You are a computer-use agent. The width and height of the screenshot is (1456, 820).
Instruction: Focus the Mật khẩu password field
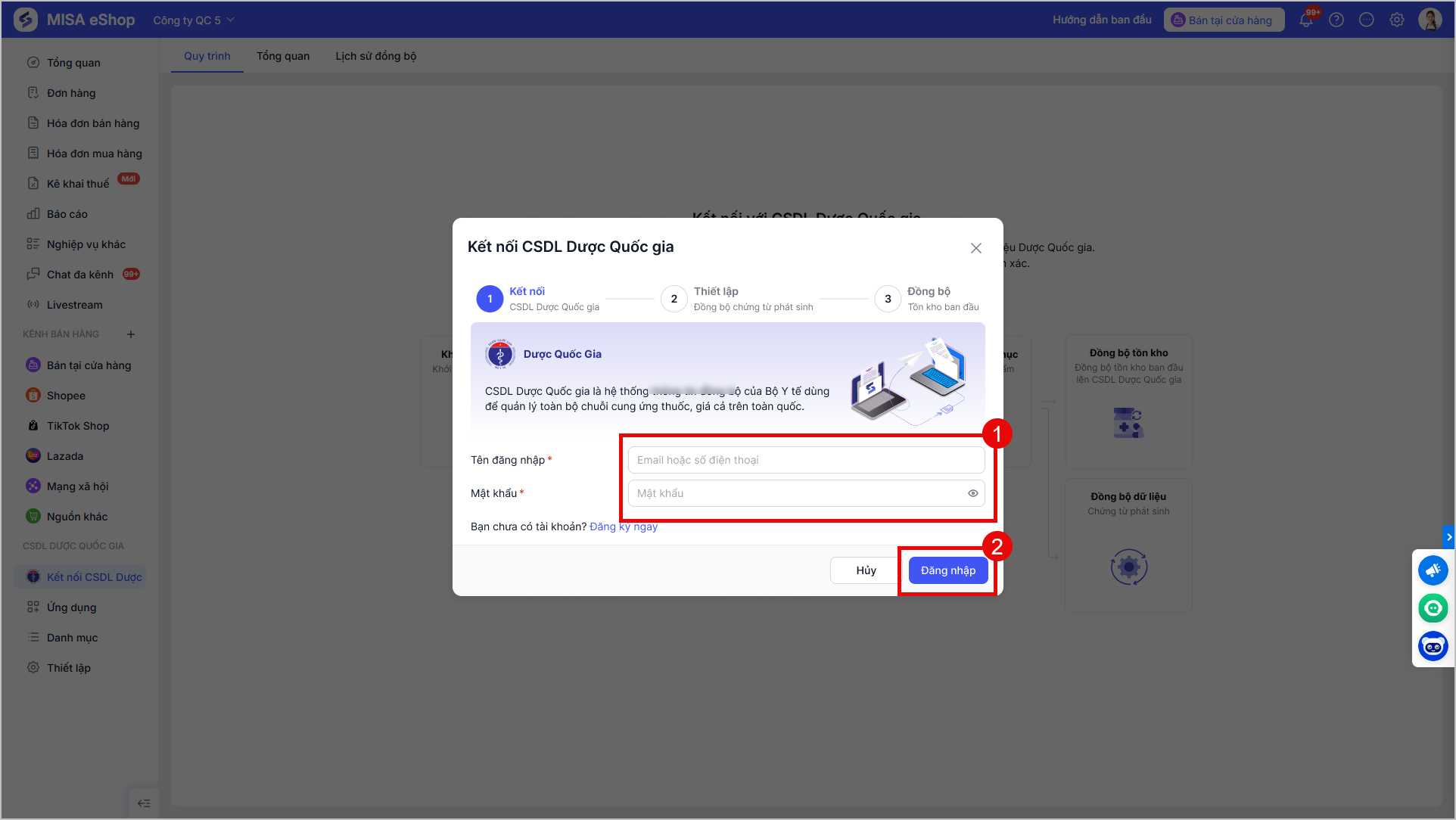806,493
